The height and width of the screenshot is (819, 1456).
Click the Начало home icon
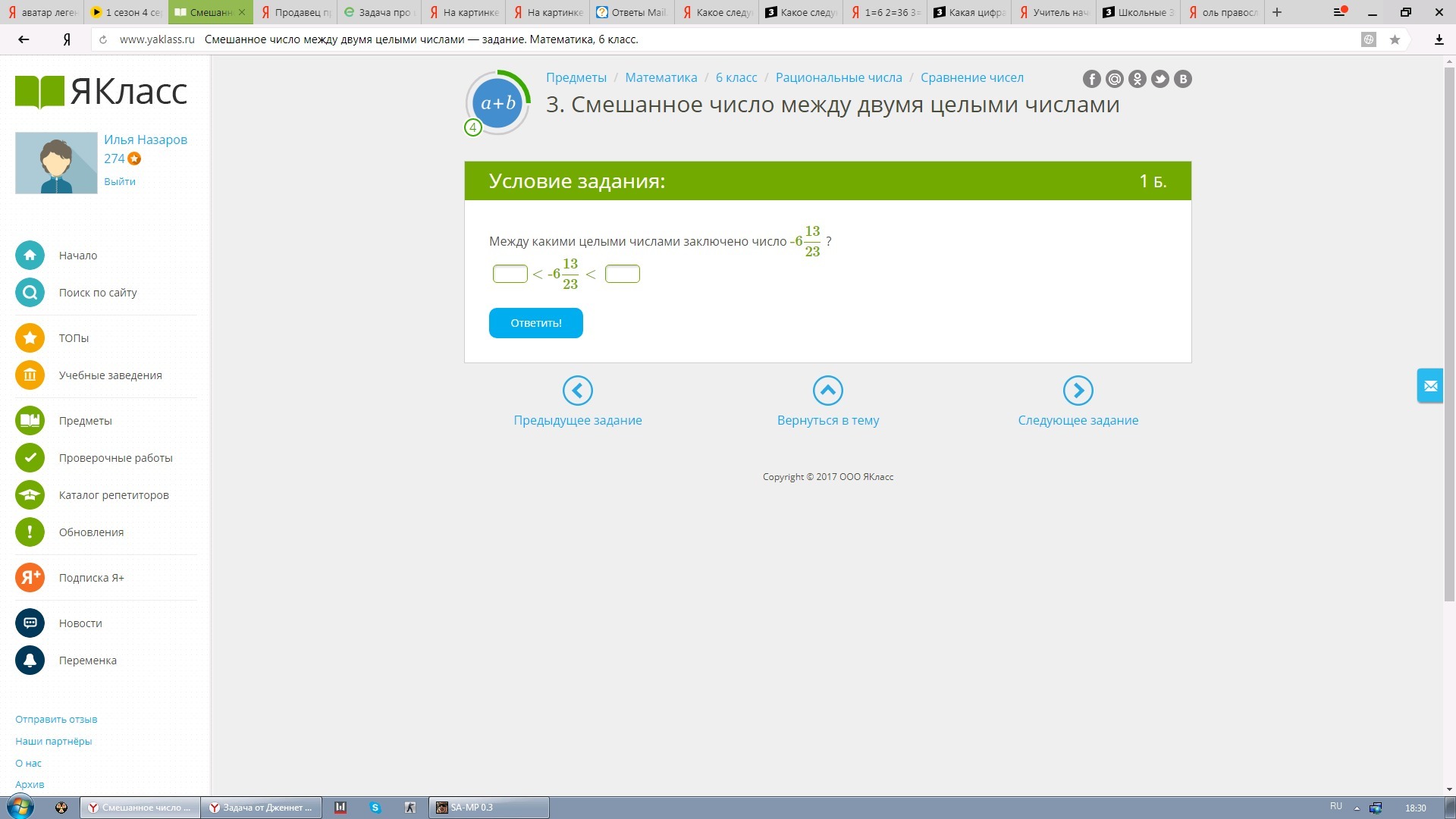(30, 256)
